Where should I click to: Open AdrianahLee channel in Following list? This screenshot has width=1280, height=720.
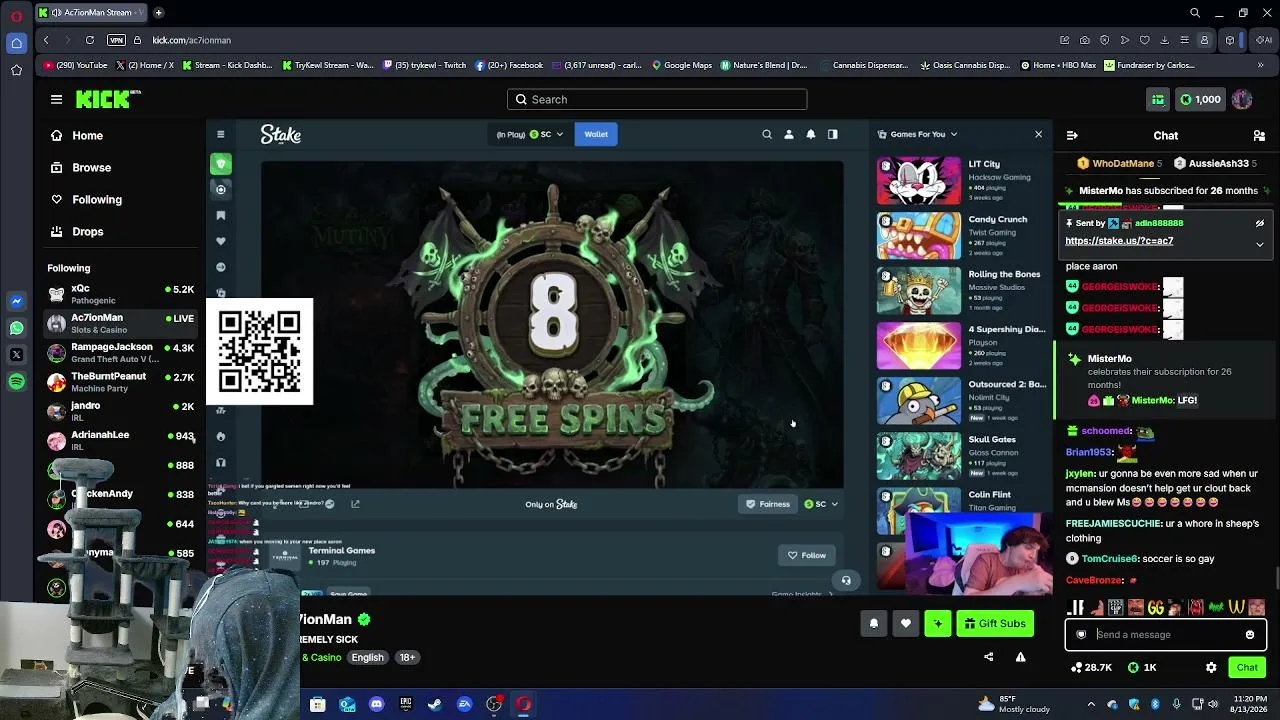coord(120,440)
